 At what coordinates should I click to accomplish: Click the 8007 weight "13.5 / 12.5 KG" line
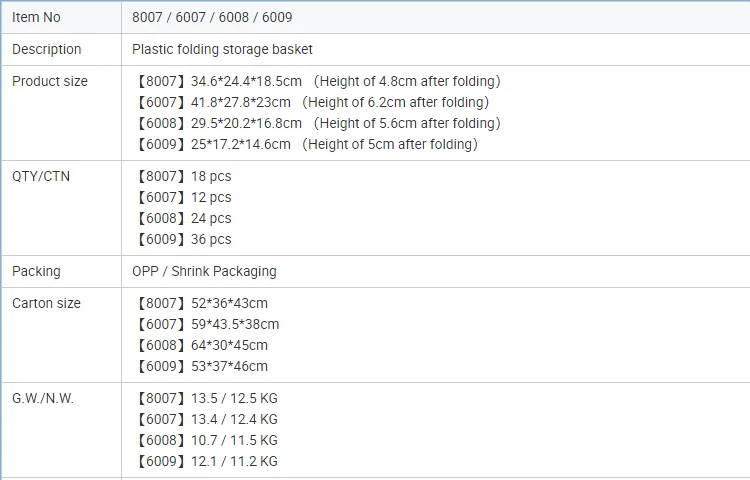pyautogui.click(x=205, y=398)
